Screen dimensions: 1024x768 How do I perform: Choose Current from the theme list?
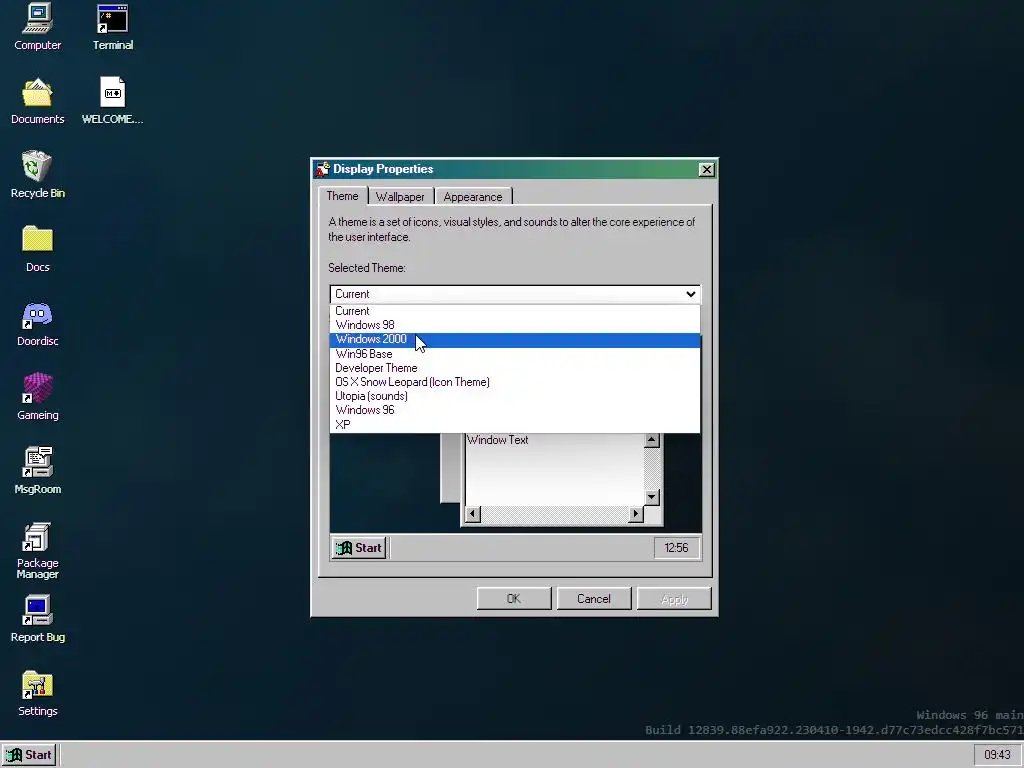515,311
